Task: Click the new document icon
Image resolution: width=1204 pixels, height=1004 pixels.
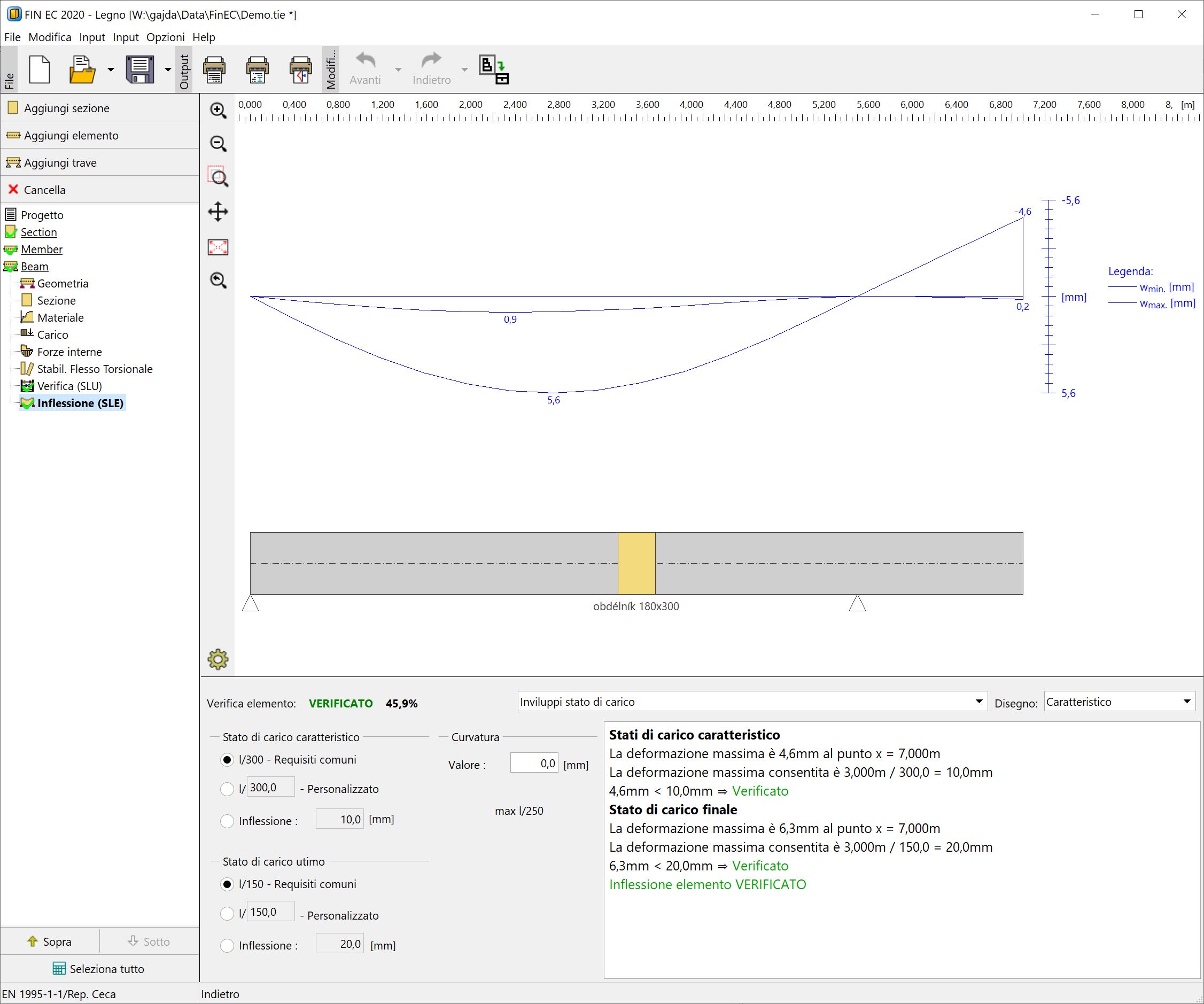Action: [x=39, y=69]
